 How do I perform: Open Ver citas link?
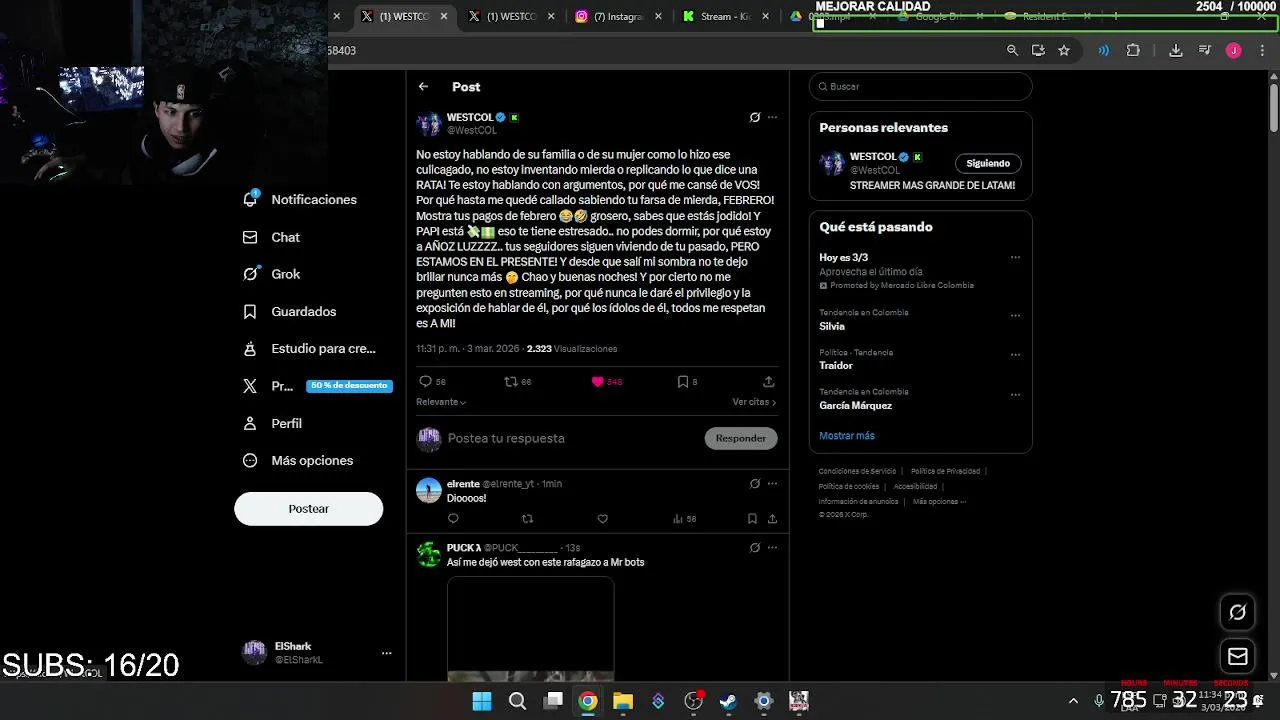(x=754, y=402)
